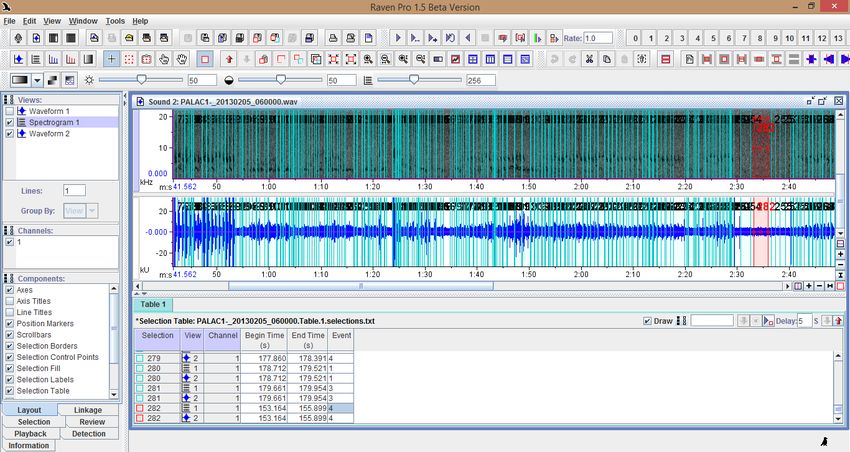Uncheck the Waveform 2 view checkbox

pyautogui.click(x=9, y=134)
